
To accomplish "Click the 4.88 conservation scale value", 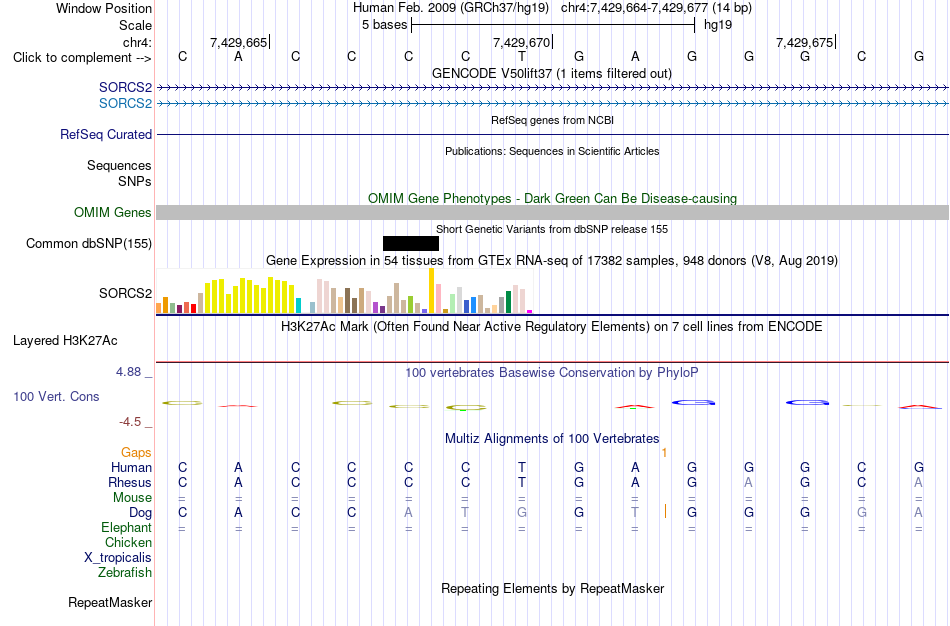I will 128,372.
